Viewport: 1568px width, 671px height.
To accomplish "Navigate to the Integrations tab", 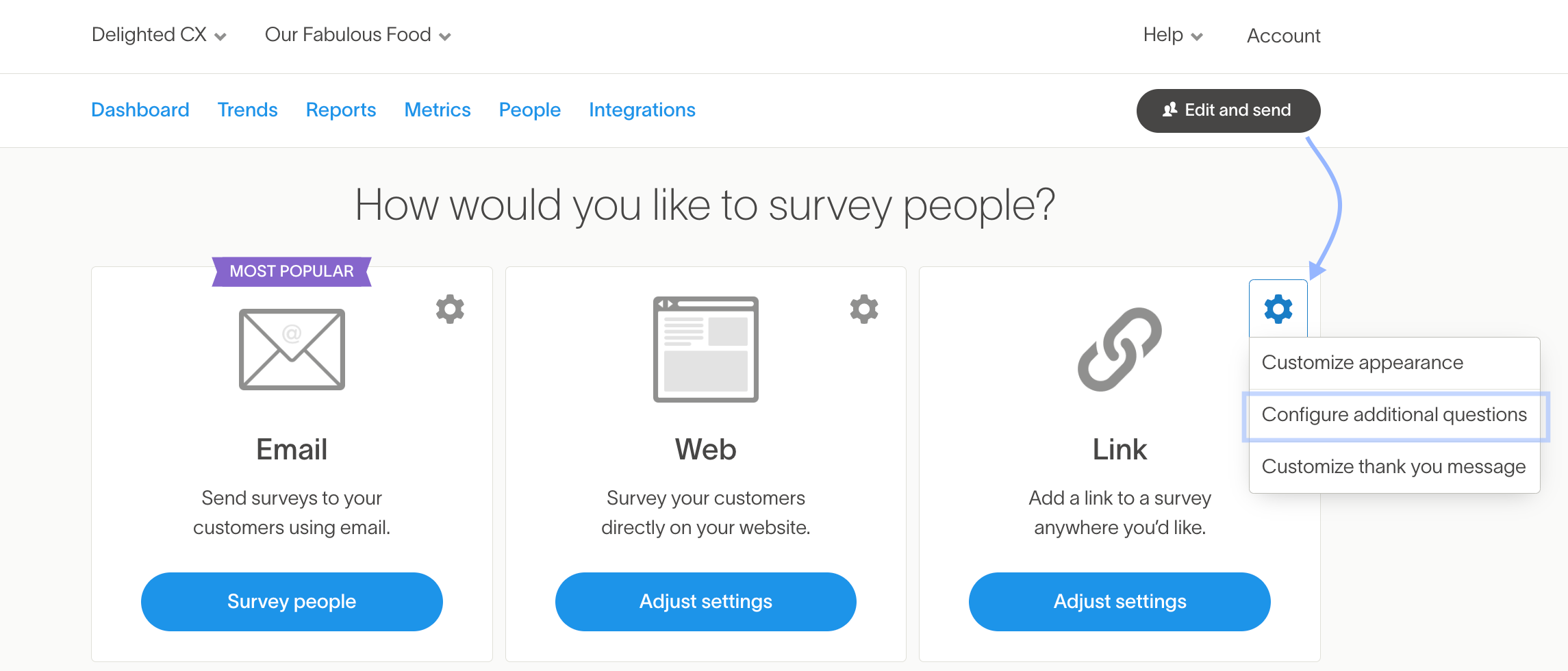I will coord(642,110).
